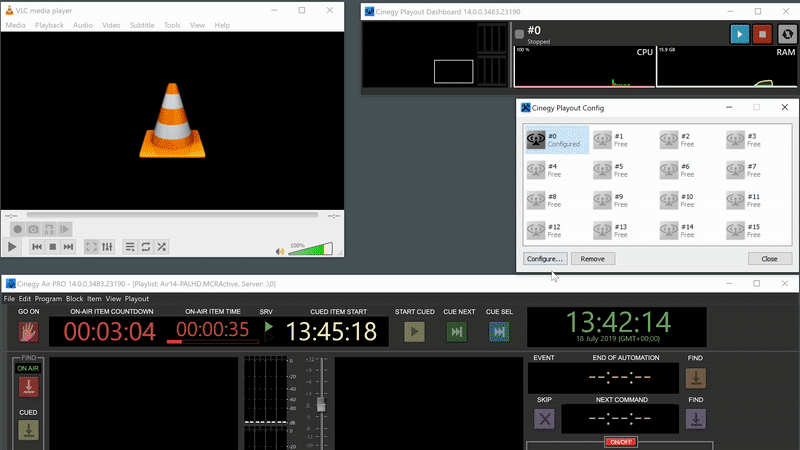This screenshot has height=450, width=800.
Task: Toggle VLC loop mode
Action: click(146, 247)
